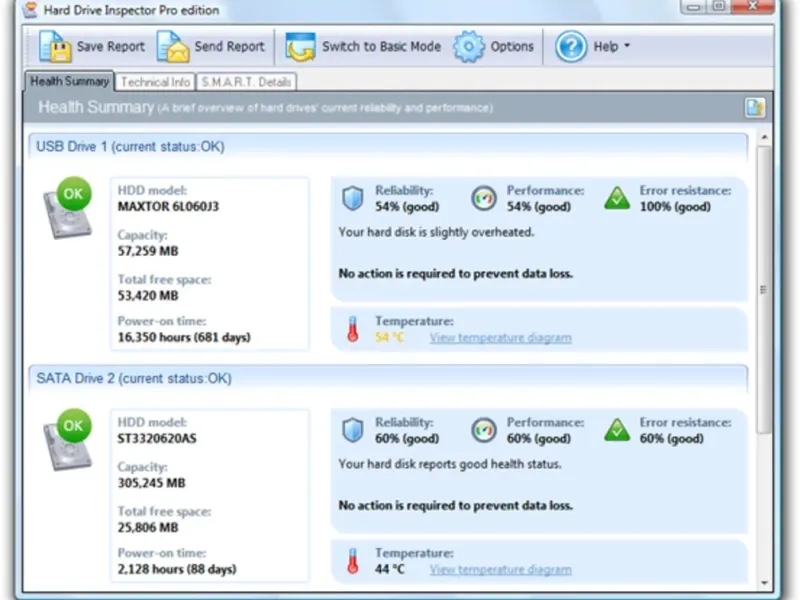This screenshot has width=800, height=600.
Task: Click the 57,259 MB capacity value
Action: click(x=148, y=251)
